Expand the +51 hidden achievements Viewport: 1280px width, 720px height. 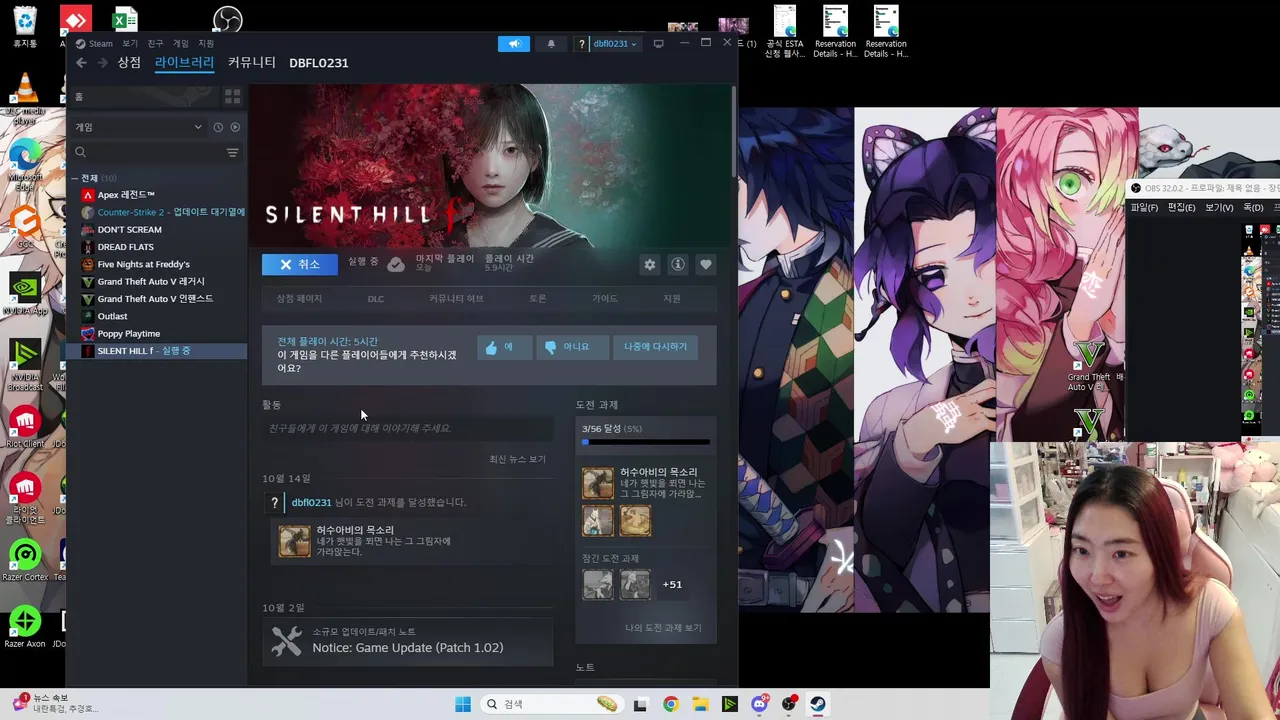point(672,584)
